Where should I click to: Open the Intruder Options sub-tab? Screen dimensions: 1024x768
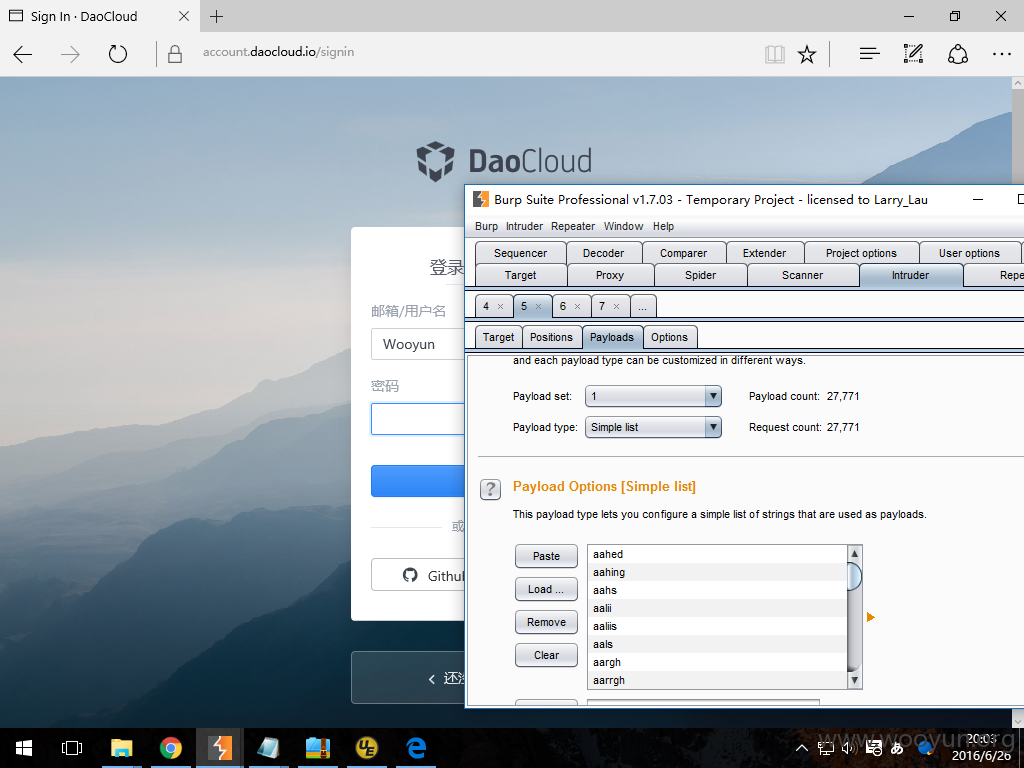coord(669,337)
